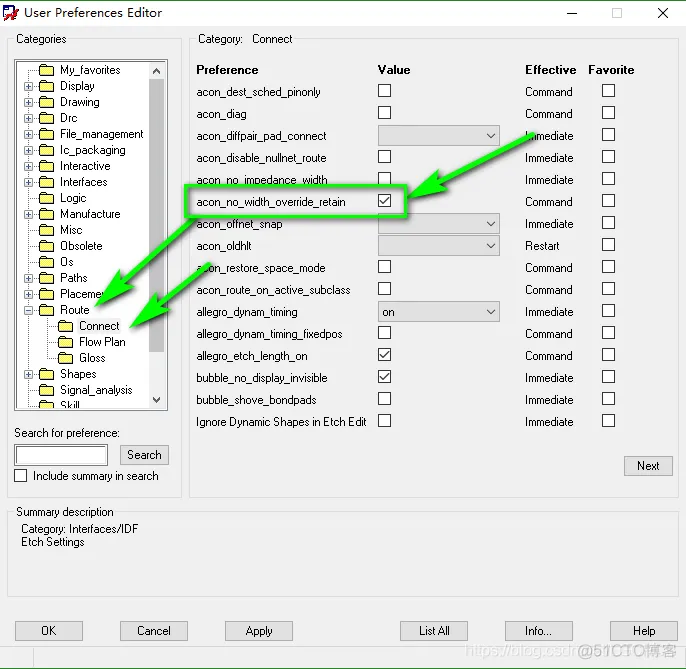Screen dimensions: 686x669
Task: Click the Search button
Action: [144, 455]
